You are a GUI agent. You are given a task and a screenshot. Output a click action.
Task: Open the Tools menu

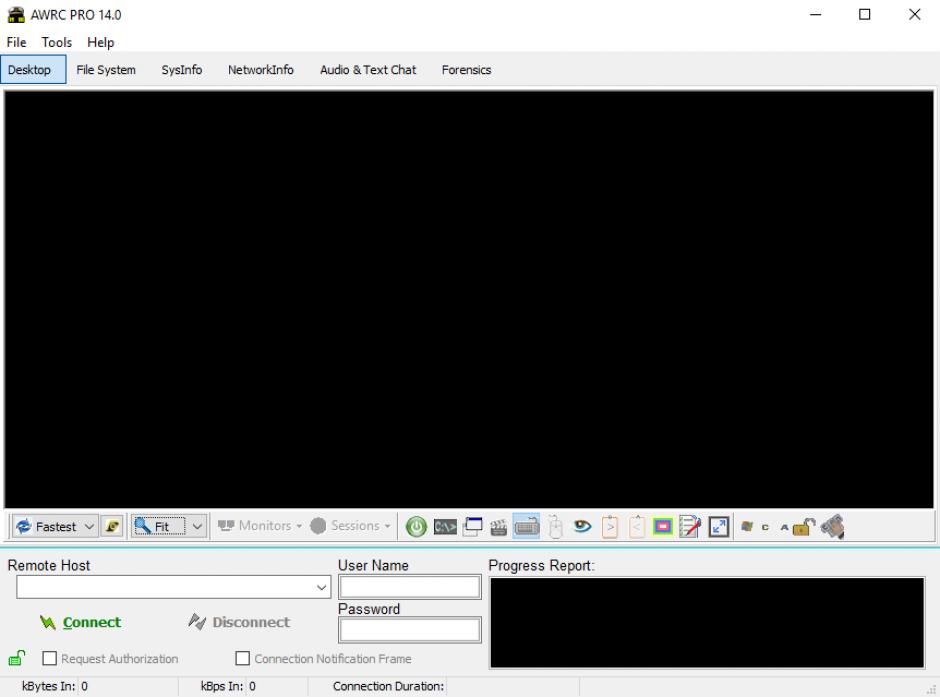[57, 43]
